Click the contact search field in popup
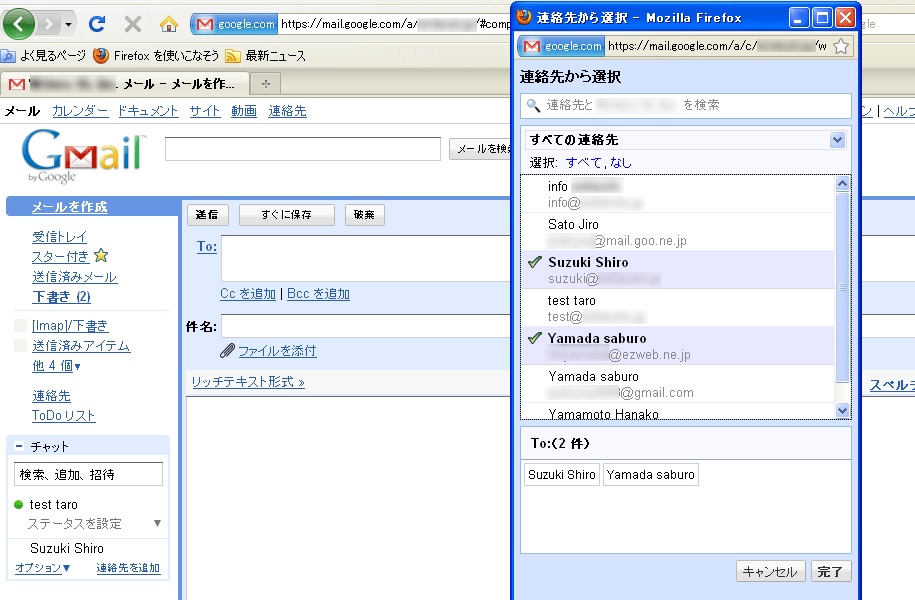 pos(686,105)
